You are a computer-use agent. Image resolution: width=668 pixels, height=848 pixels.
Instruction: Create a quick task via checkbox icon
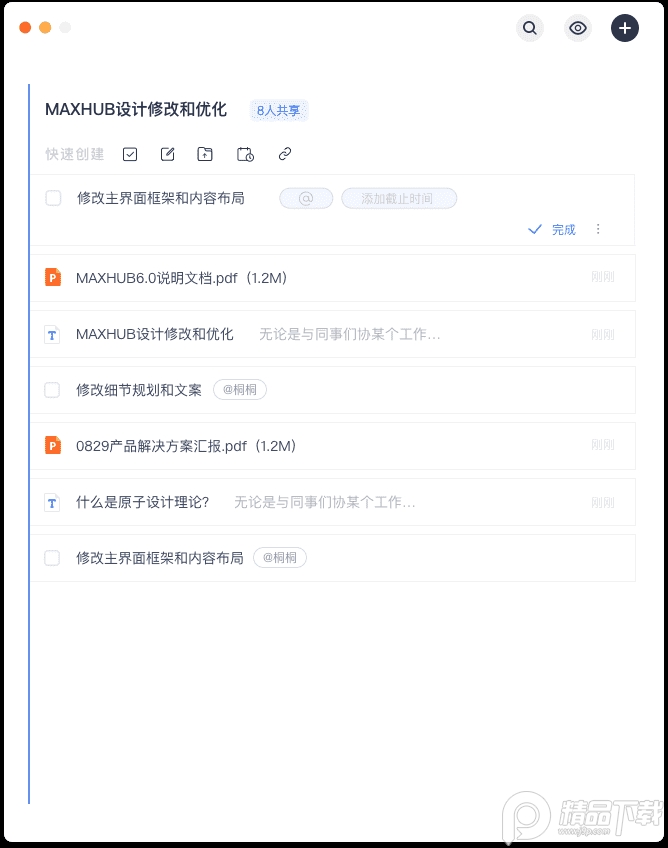click(x=130, y=154)
